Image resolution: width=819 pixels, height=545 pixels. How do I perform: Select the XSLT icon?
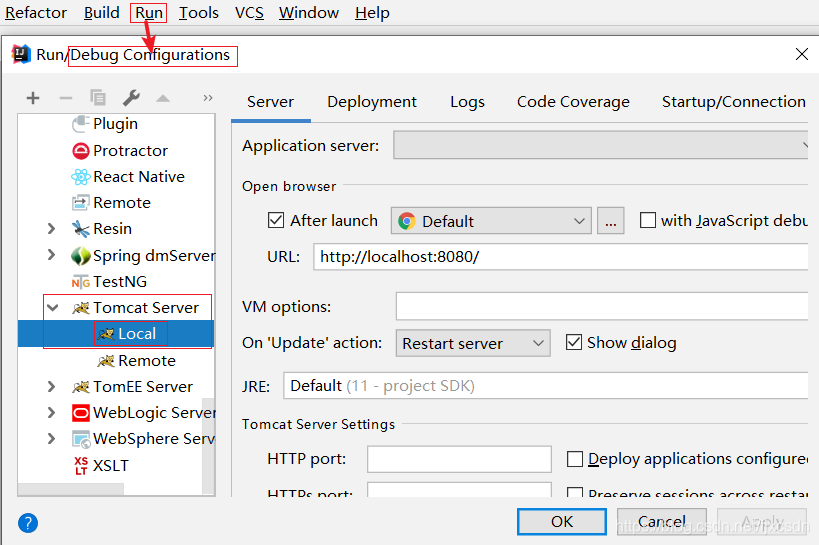click(x=80, y=466)
